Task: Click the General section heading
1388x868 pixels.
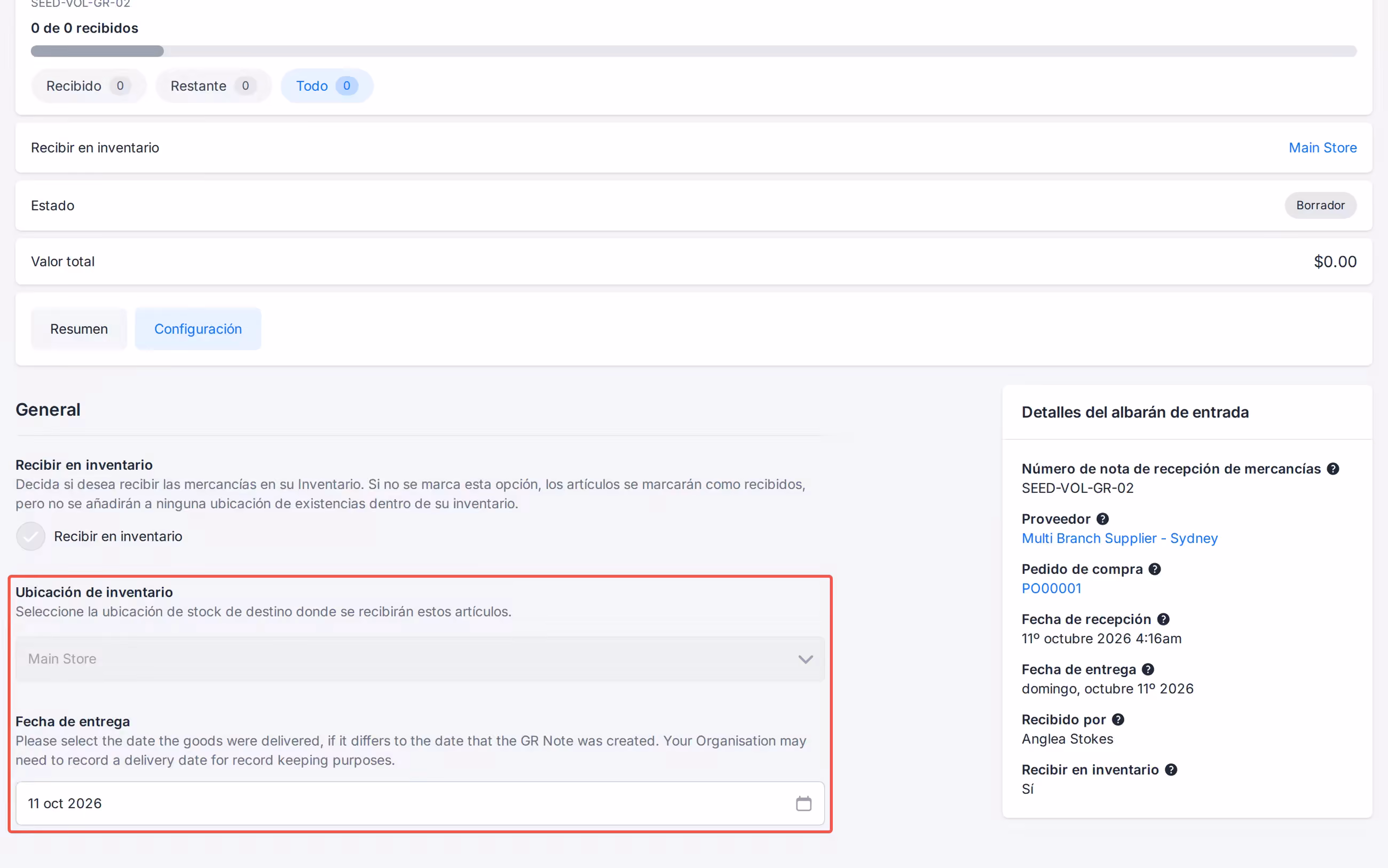Action: 48,410
